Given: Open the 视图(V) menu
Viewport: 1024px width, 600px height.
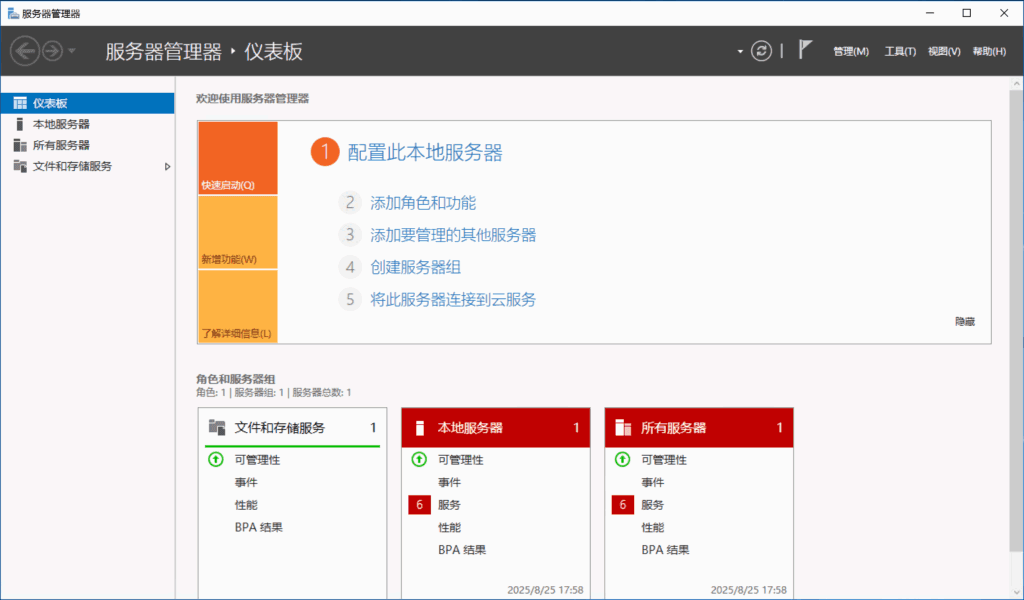Looking at the screenshot, I should (944, 51).
